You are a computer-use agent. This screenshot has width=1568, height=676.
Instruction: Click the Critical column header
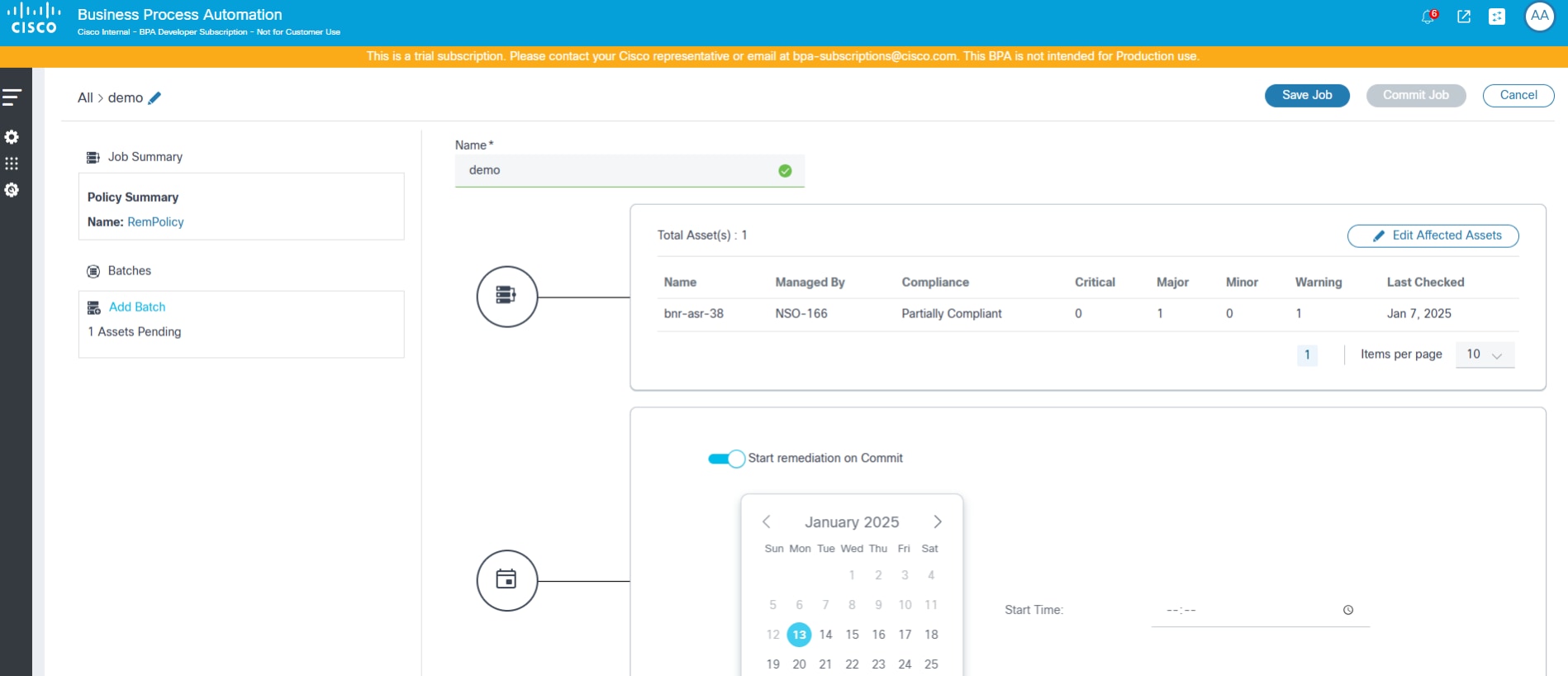1095,283
